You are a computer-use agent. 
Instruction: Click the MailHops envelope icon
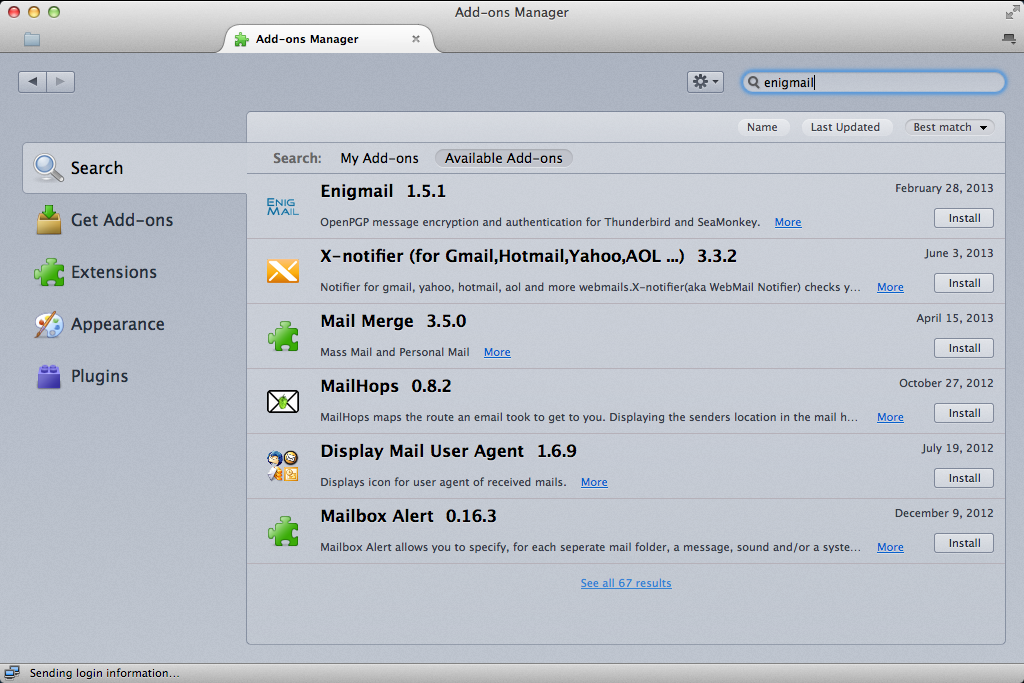283,401
